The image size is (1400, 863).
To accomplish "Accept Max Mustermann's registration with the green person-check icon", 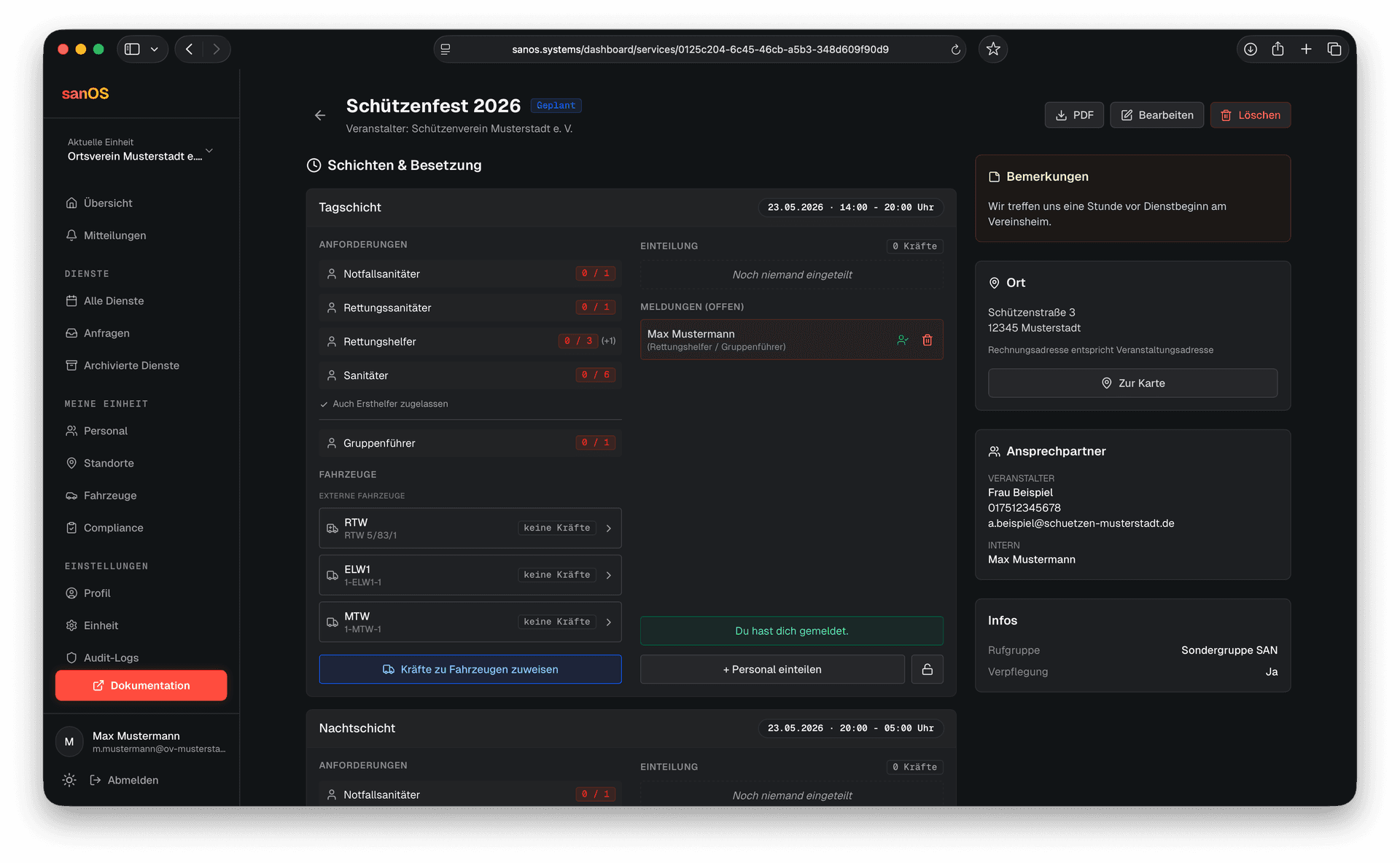I will (x=903, y=340).
